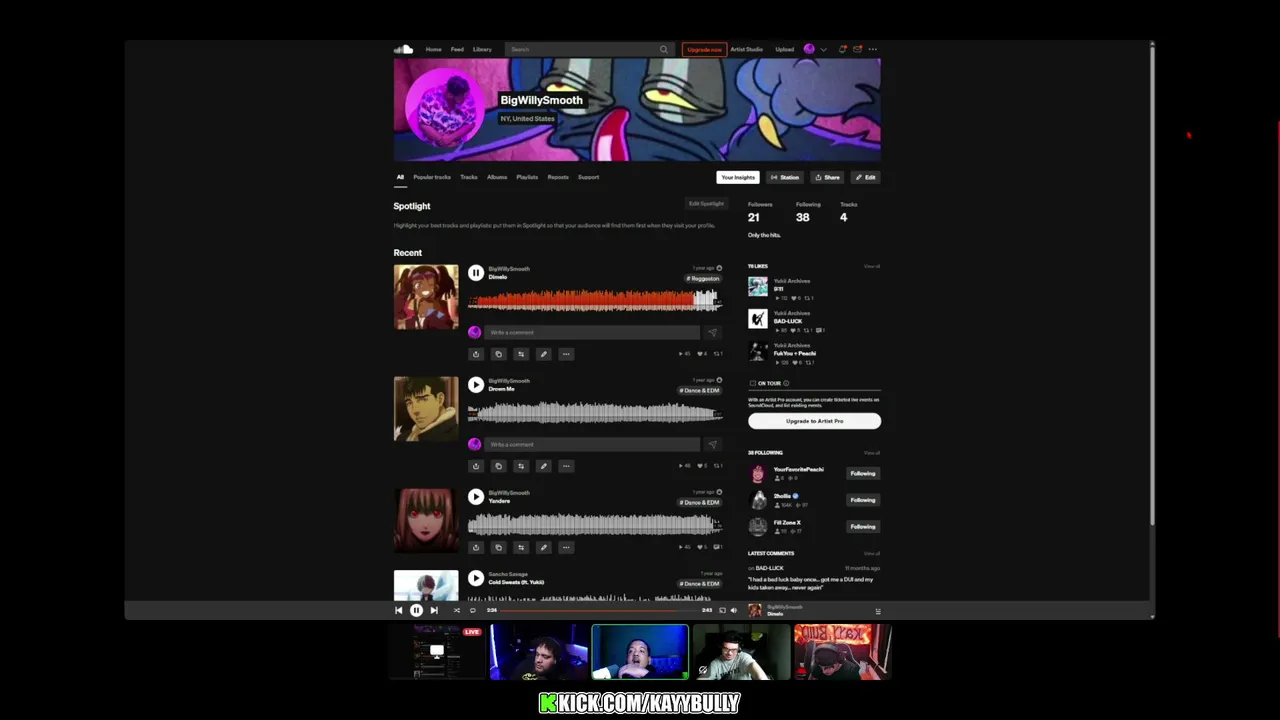The image size is (1280, 720).
Task: Open the Tracks tab
Action: click(469, 177)
